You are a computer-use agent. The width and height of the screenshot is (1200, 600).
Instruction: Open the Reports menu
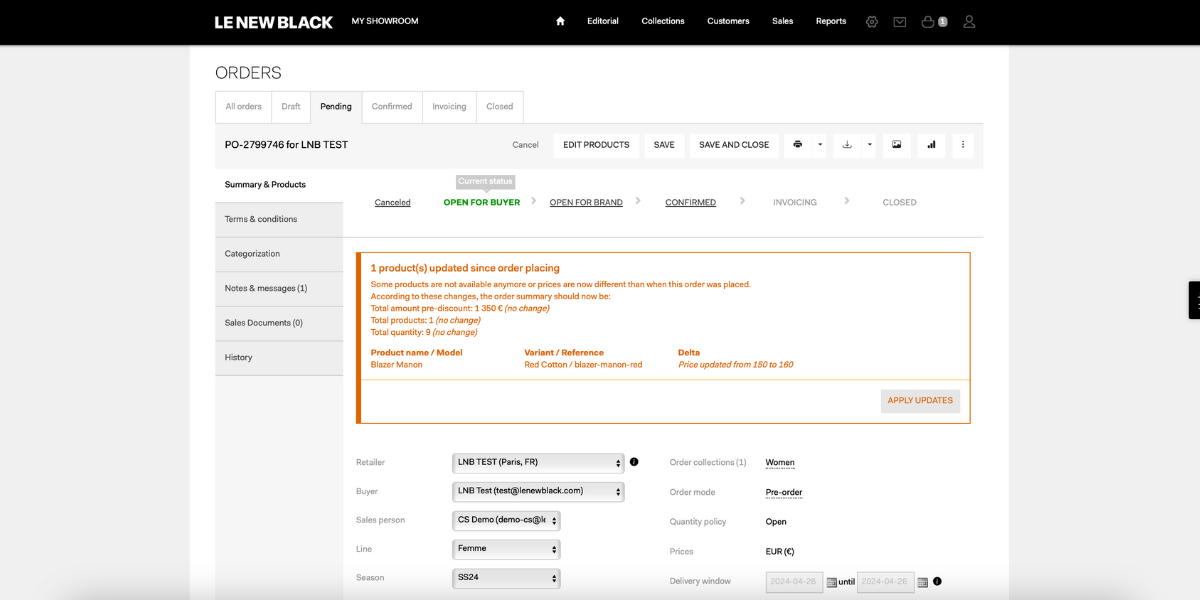831,21
